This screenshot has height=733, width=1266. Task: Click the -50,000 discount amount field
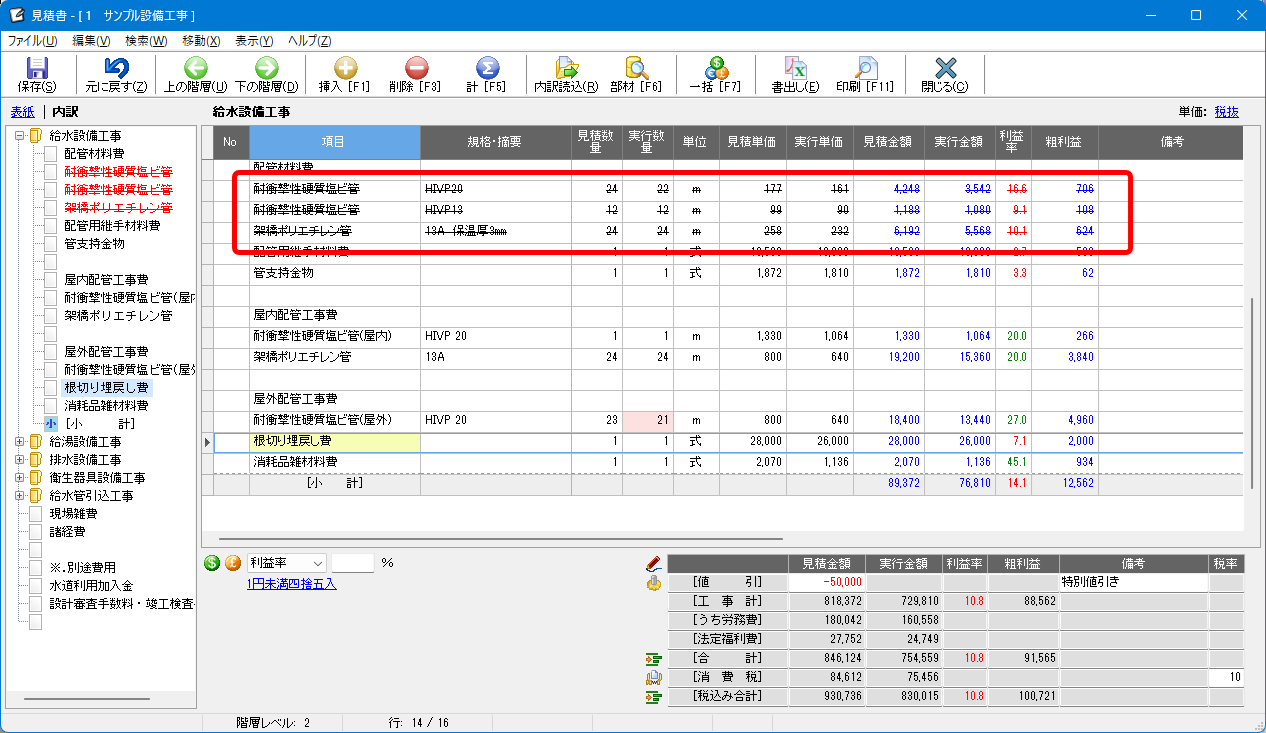[x=827, y=582]
